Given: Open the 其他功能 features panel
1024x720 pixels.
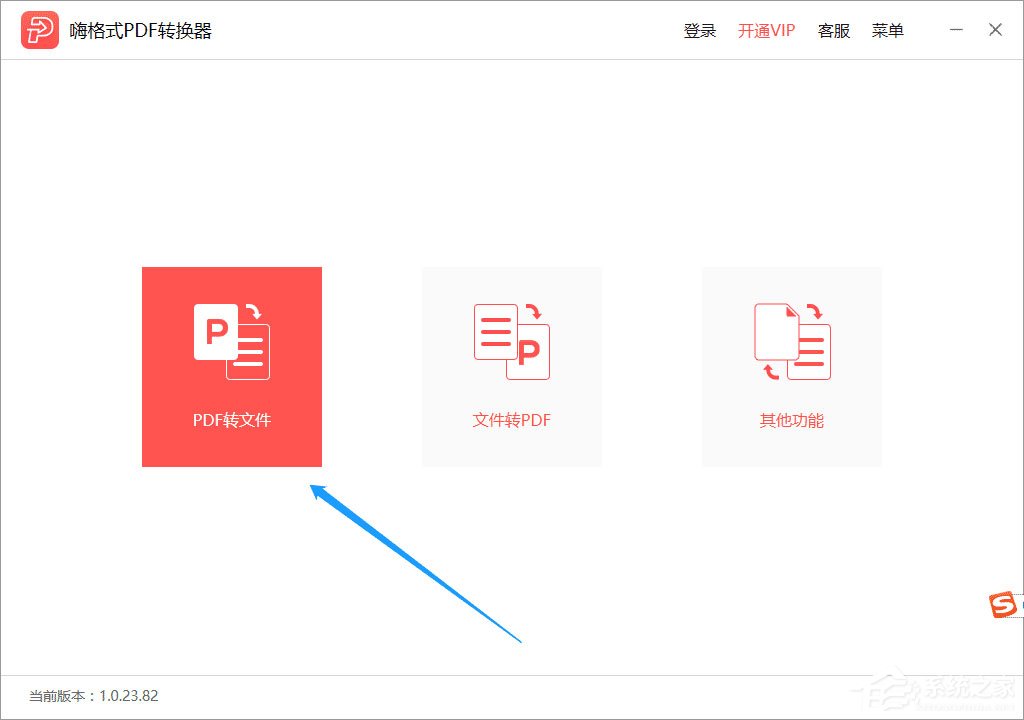Looking at the screenshot, I should [x=791, y=366].
